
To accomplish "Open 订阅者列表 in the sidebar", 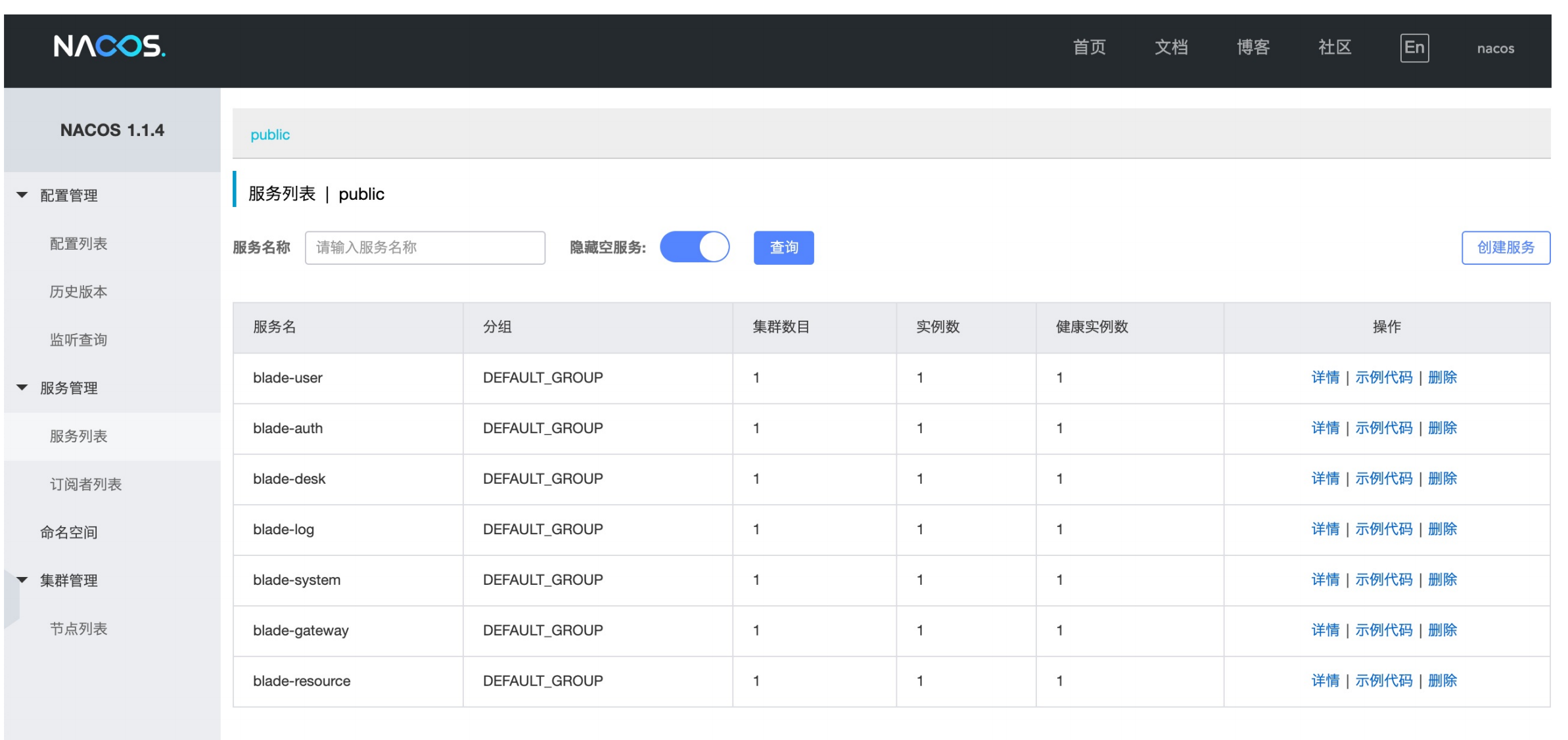I will coord(85,484).
